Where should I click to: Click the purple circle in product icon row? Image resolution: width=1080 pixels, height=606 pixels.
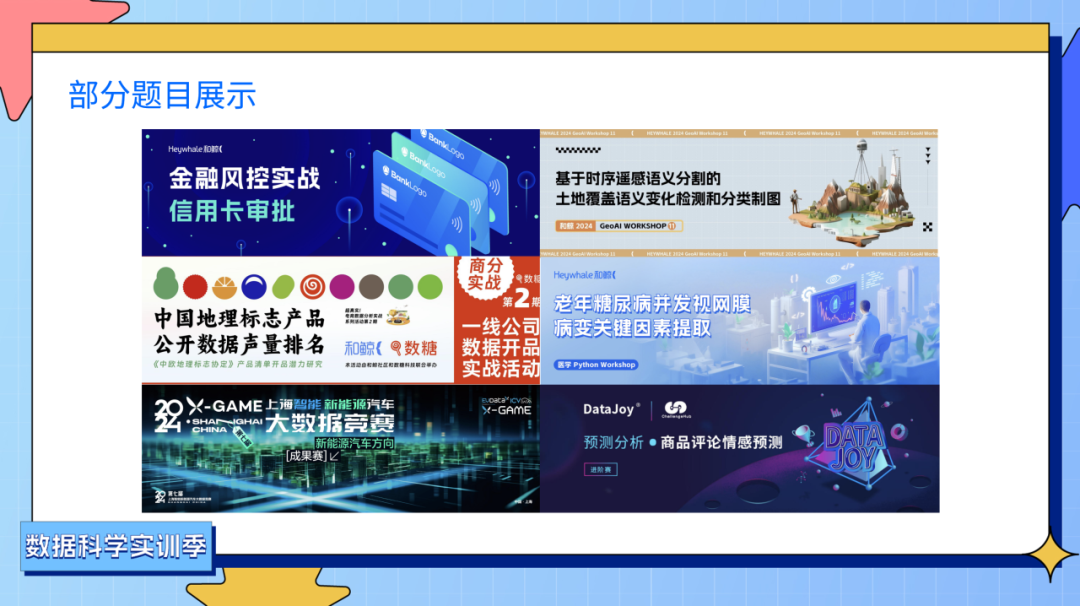click(x=342, y=286)
